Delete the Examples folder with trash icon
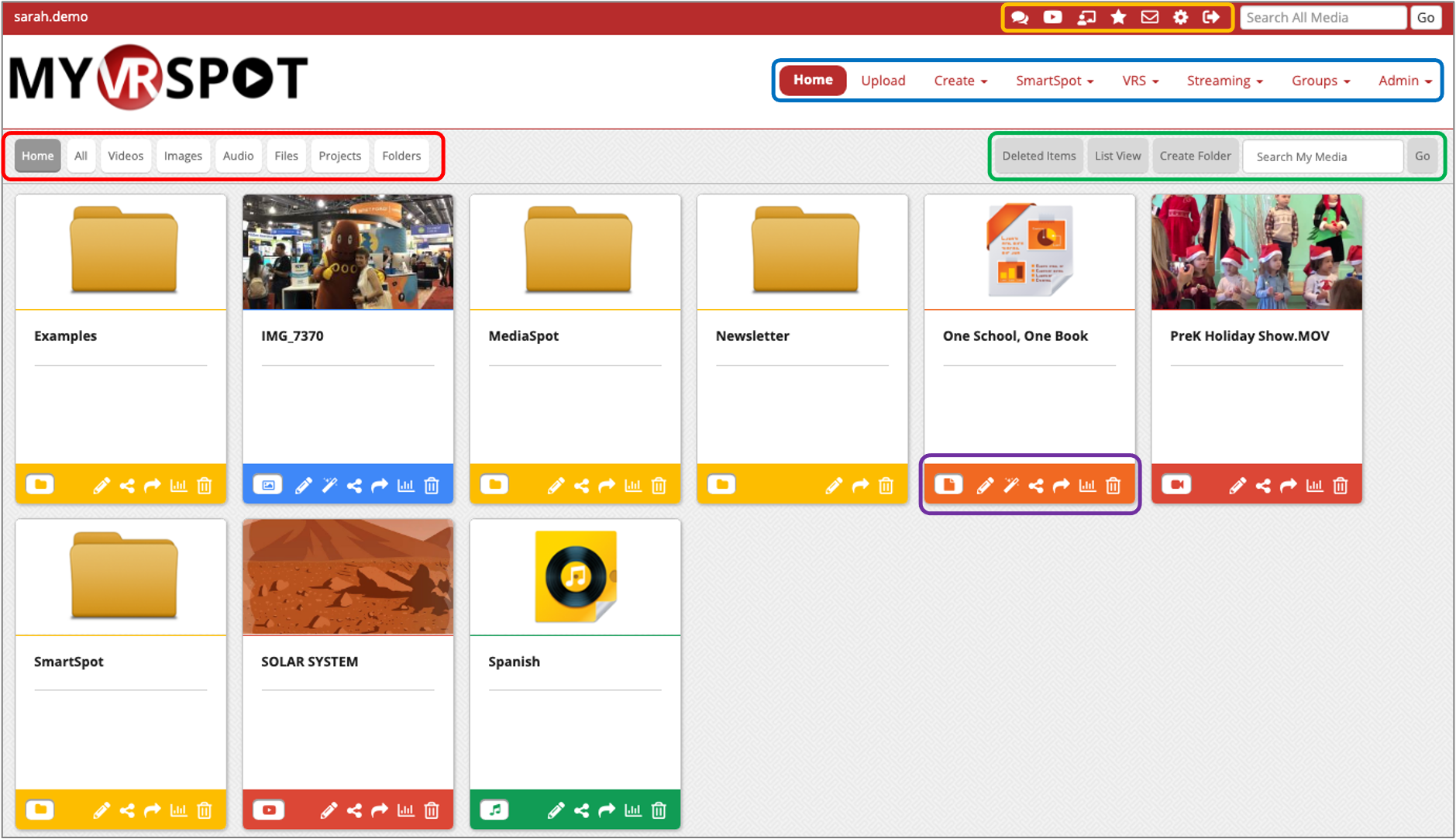This screenshot has height=839, width=1456. [205, 486]
